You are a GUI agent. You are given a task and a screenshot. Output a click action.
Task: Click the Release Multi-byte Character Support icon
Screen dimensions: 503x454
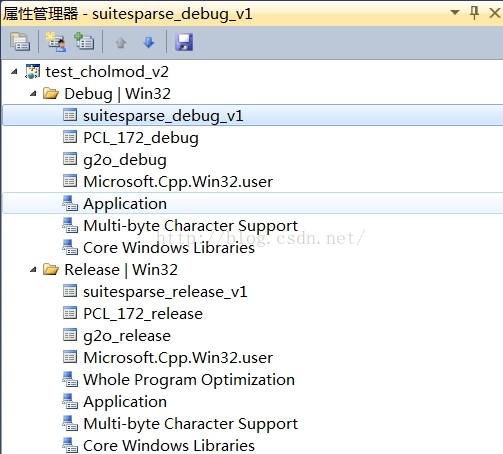pos(70,423)
